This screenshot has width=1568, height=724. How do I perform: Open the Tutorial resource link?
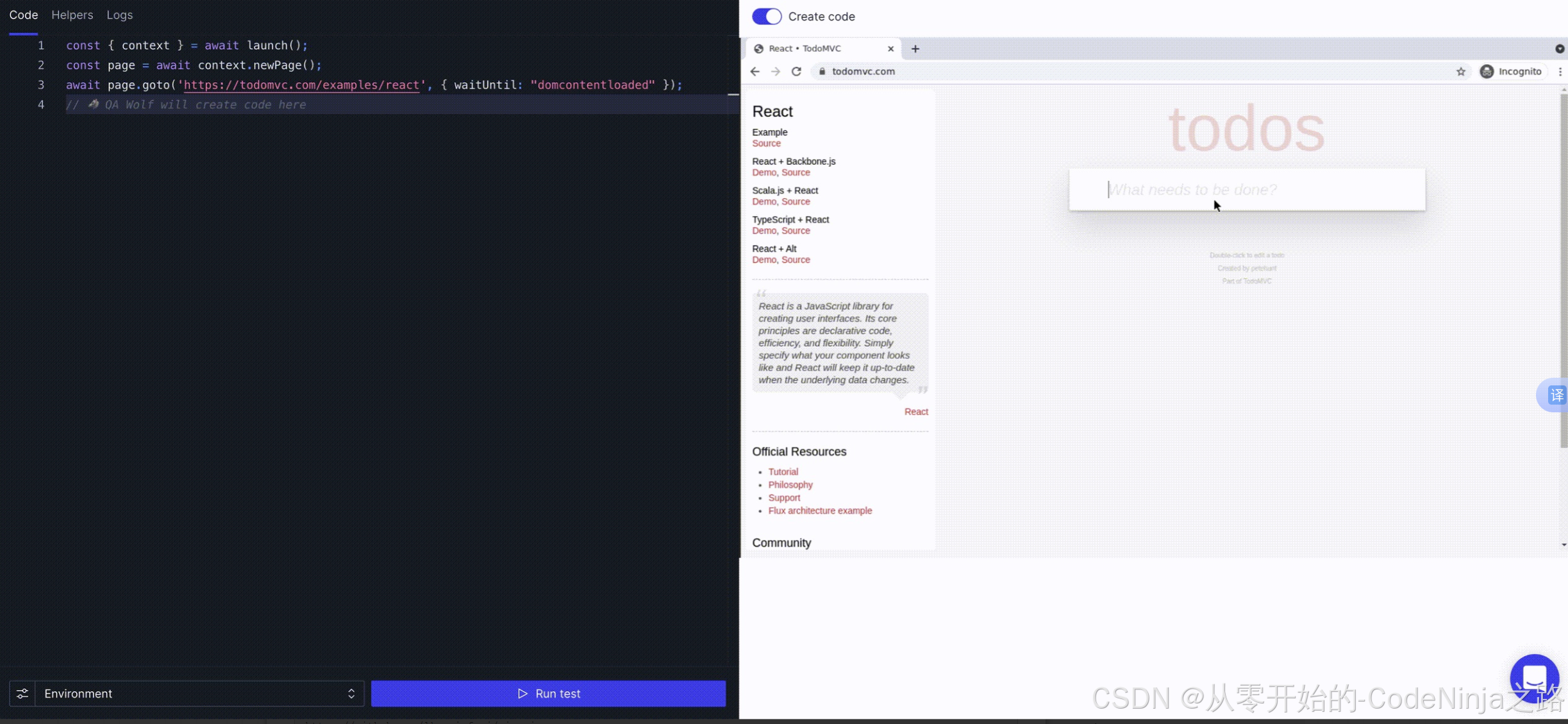coord(783,472)
